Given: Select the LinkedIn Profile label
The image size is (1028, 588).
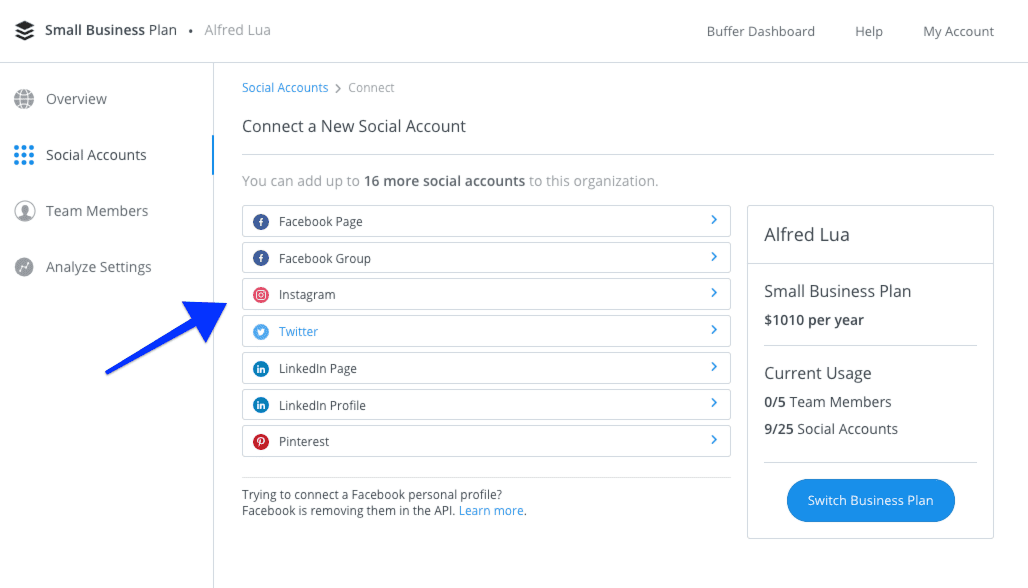Looking at the screenshot, I should [x=322, y=405].
